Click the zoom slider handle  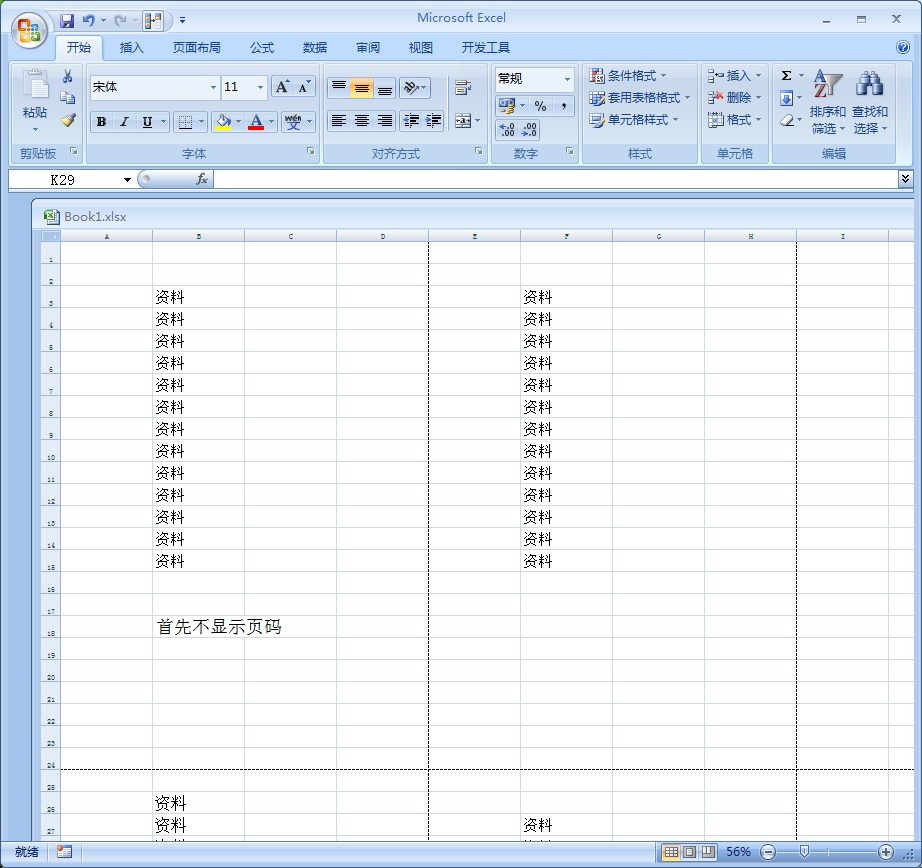tap(804, 852)
